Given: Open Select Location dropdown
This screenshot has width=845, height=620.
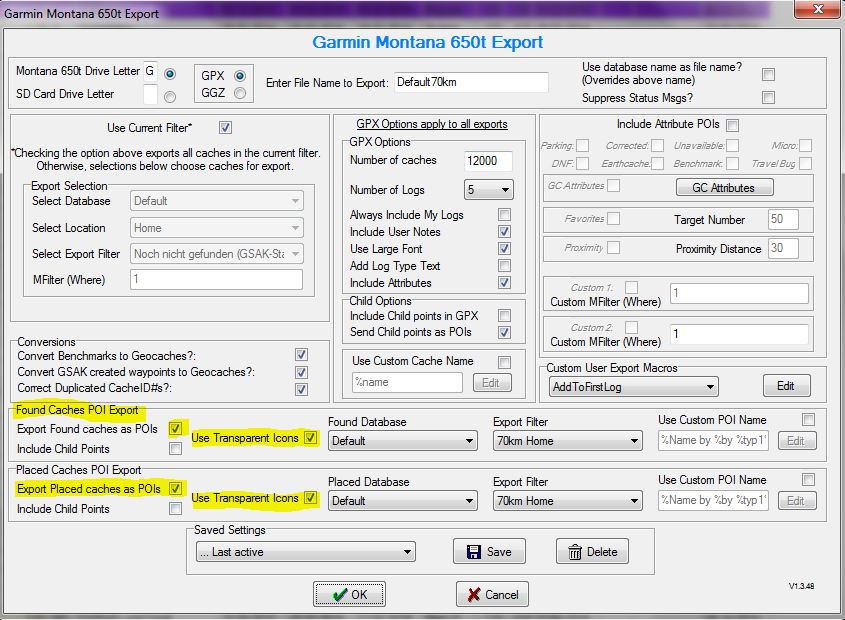Looking at the screenshot, I should 217,228.
